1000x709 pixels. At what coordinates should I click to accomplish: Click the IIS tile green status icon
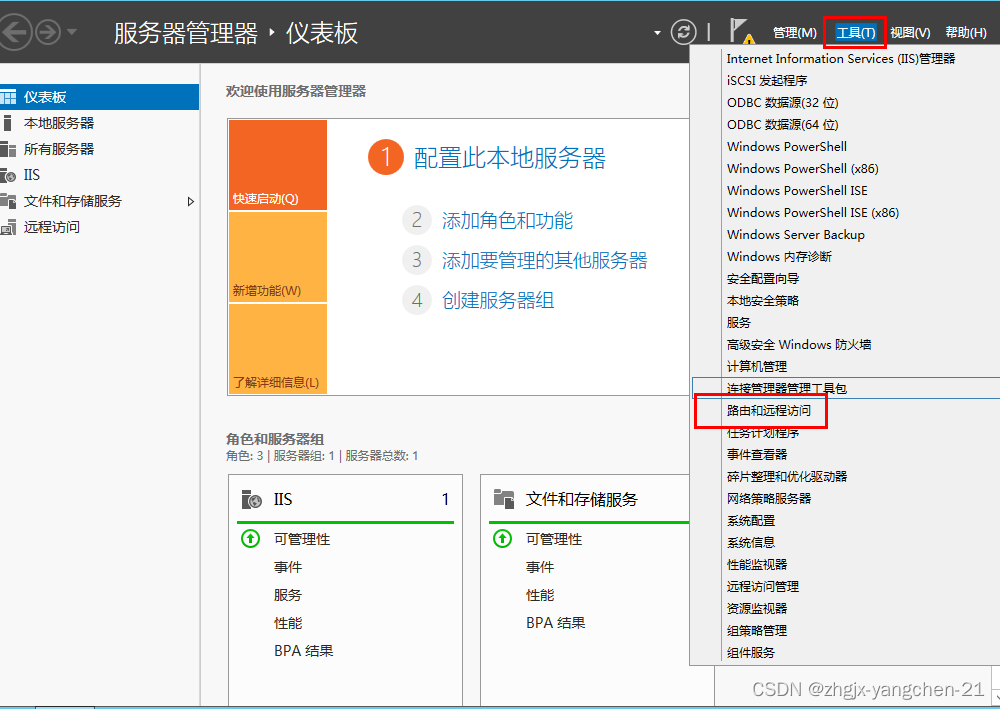point(250,539)
